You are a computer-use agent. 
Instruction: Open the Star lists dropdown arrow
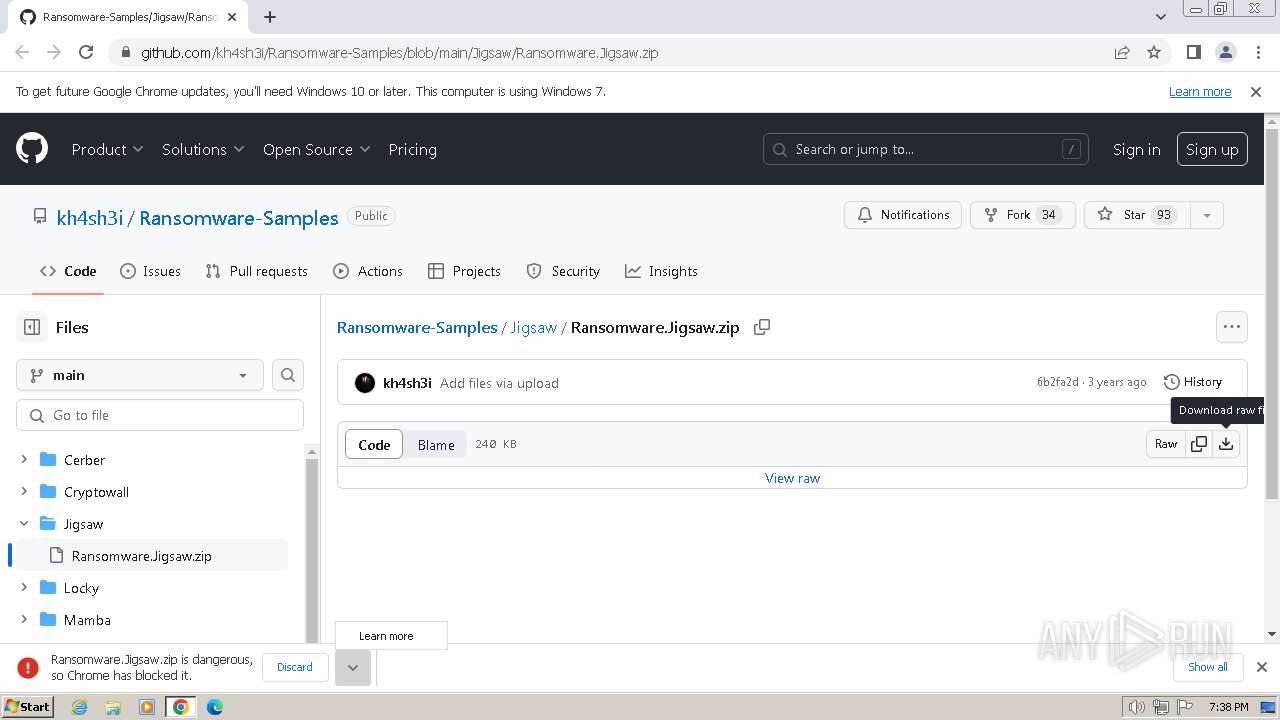tap(1207, 215)
